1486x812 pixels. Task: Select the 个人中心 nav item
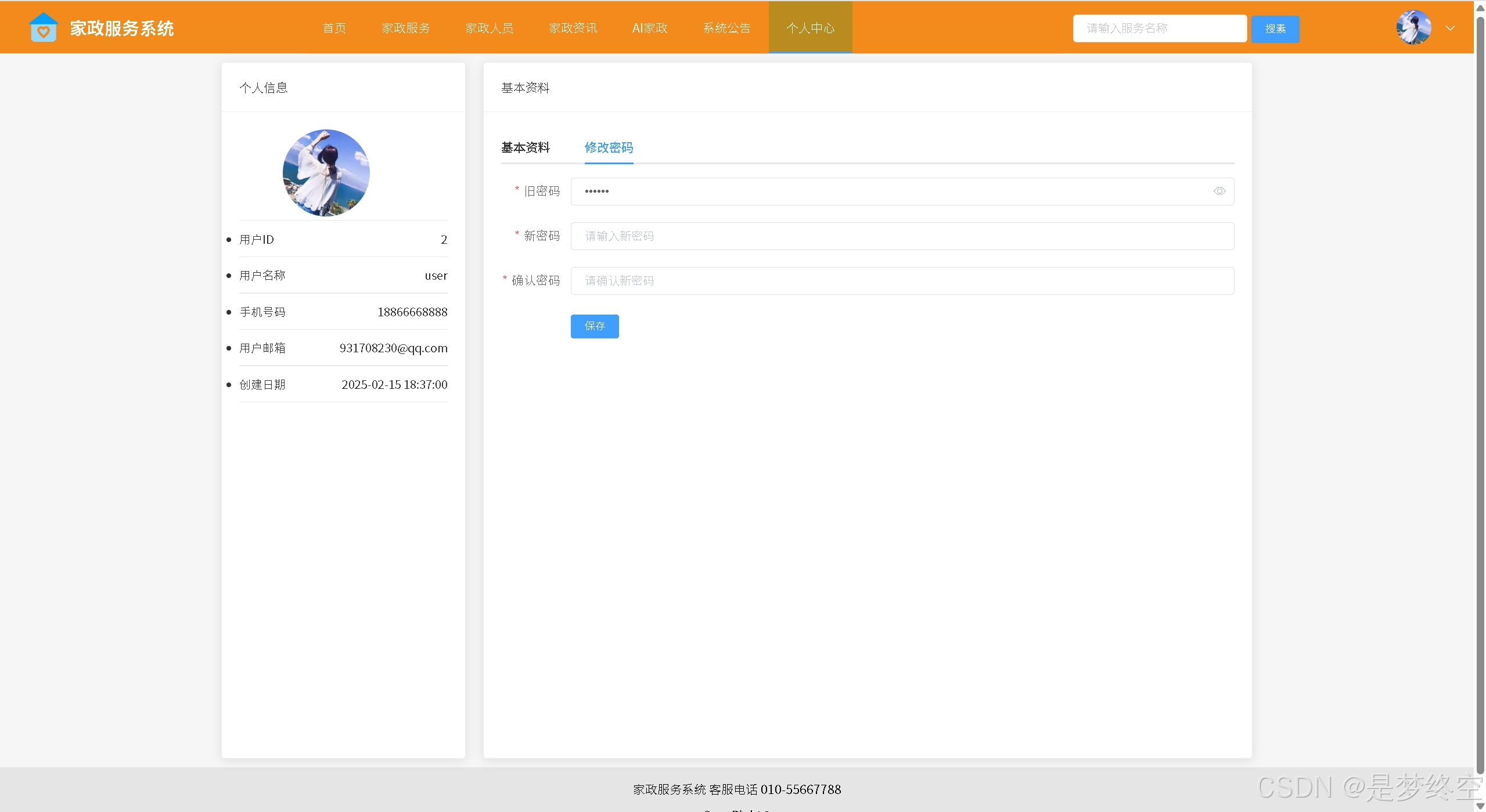point(810,28)
